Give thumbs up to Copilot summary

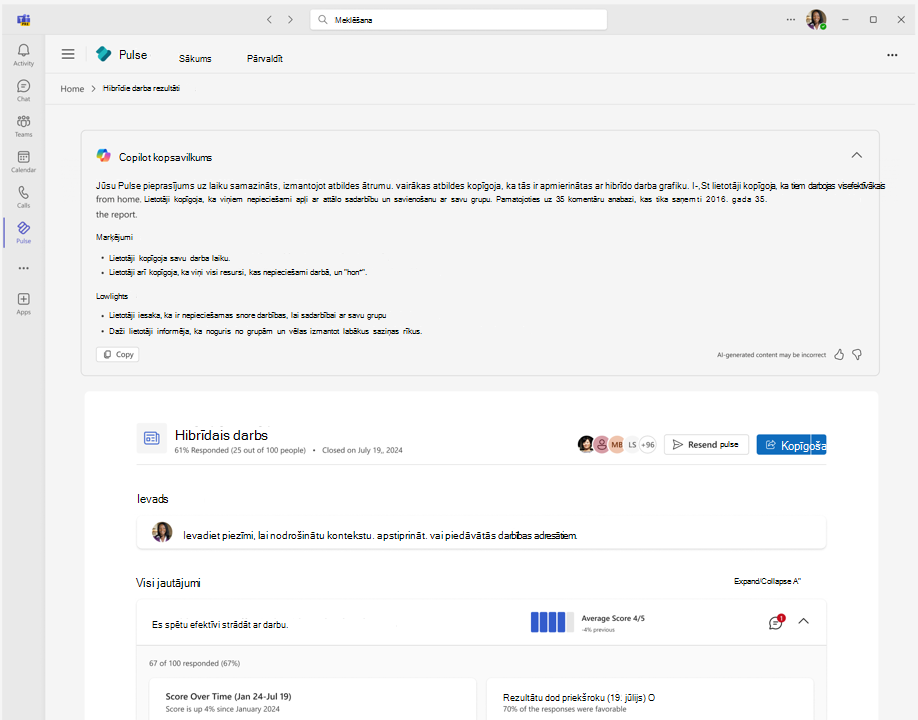pos(839,354)
